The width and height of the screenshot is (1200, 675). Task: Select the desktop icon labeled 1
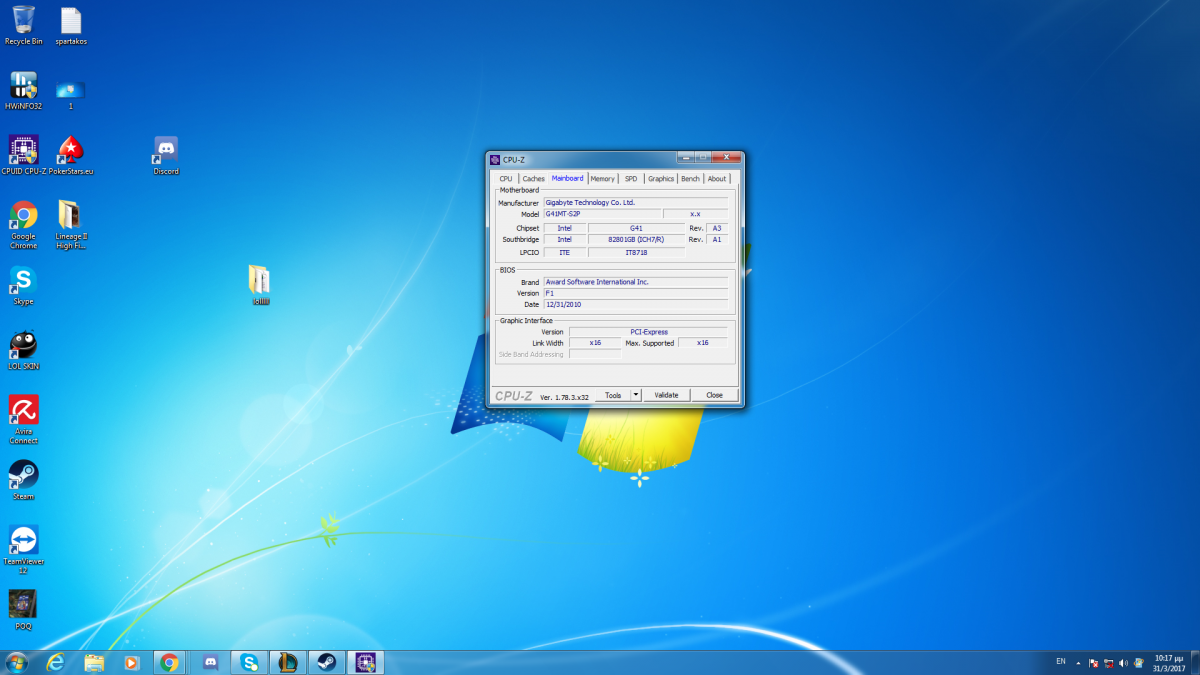(x=71, y=94)
